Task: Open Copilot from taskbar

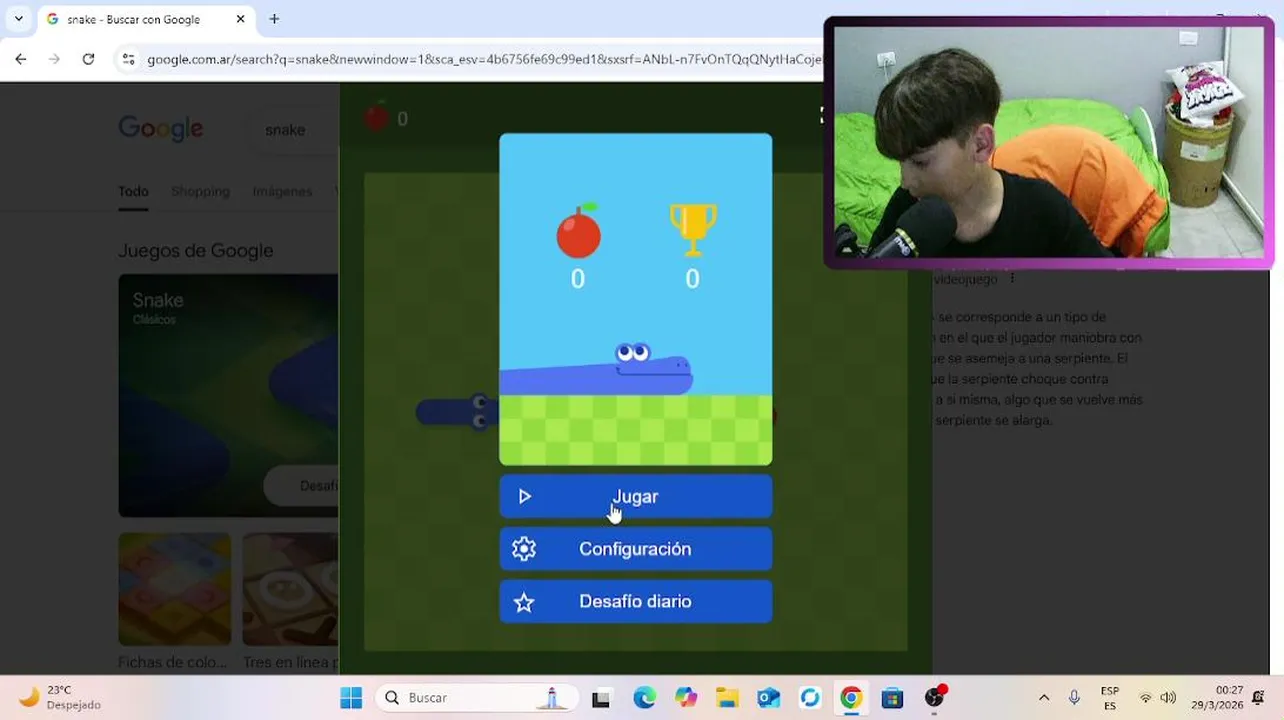Action: click(686, 698)
